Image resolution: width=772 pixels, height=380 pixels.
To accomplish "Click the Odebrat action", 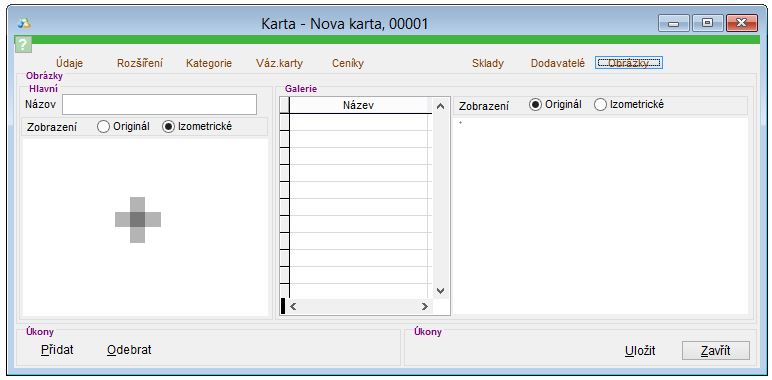I will [x=129, y=350].
